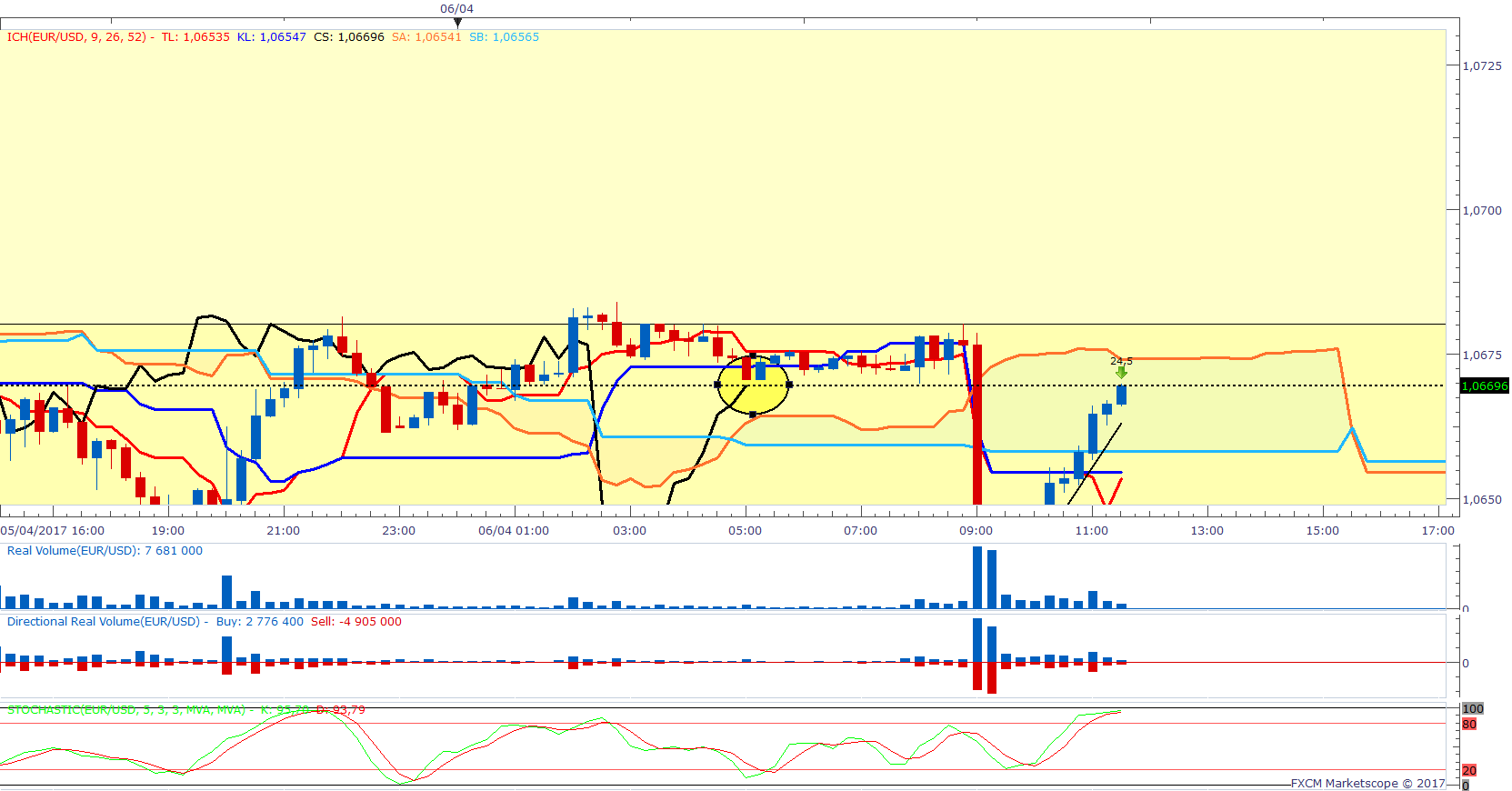
Task: Click the black 1,06696 current price tag
Action: (1484, 385)
